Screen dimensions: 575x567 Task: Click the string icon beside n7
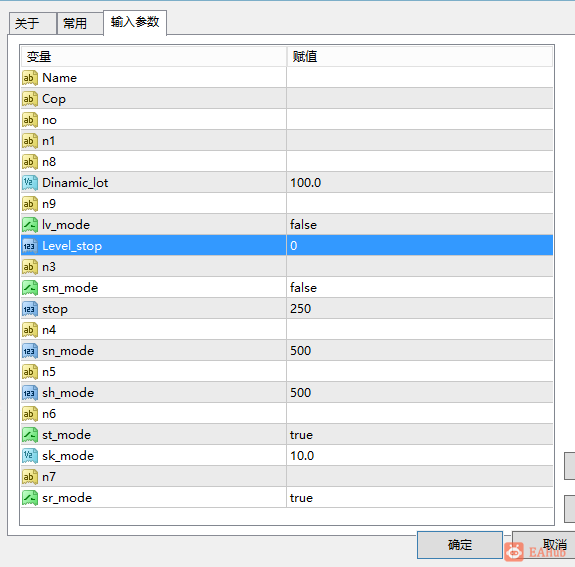[30, 477]
